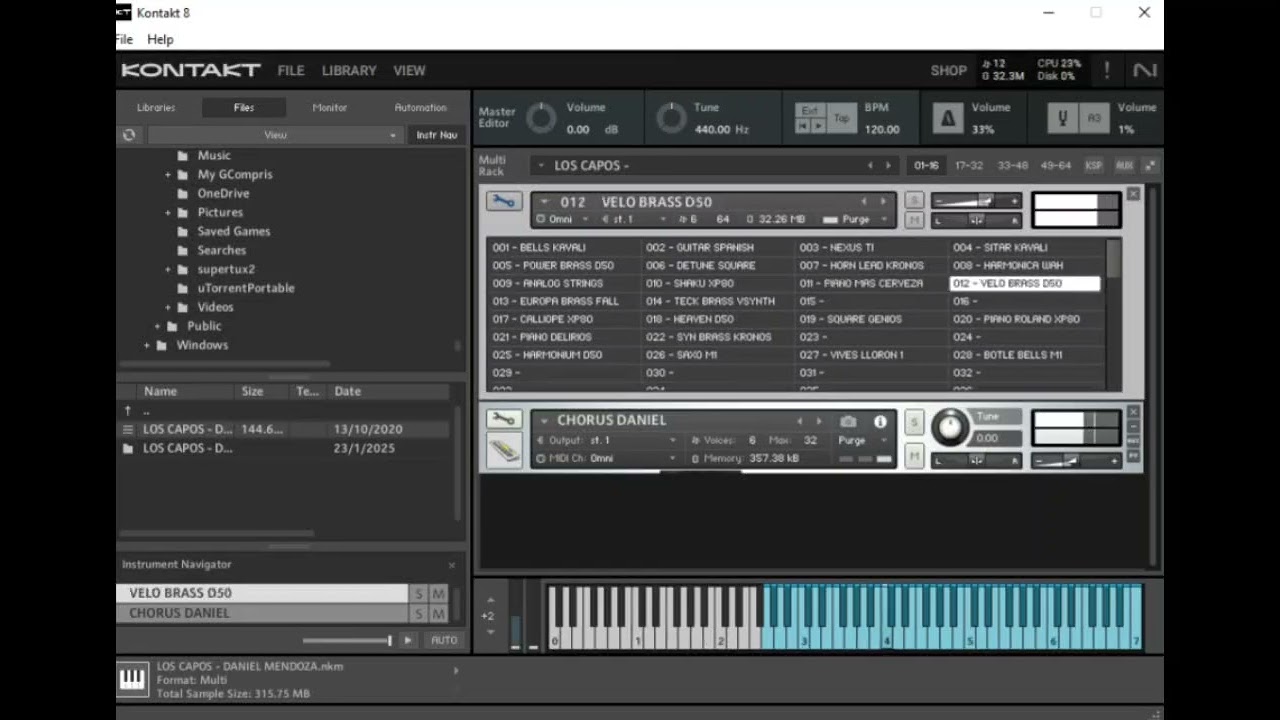Screen dimensions: 1280x720
Task: Minimize CHORUS DANIEL instrument header
Action: 1133,426
